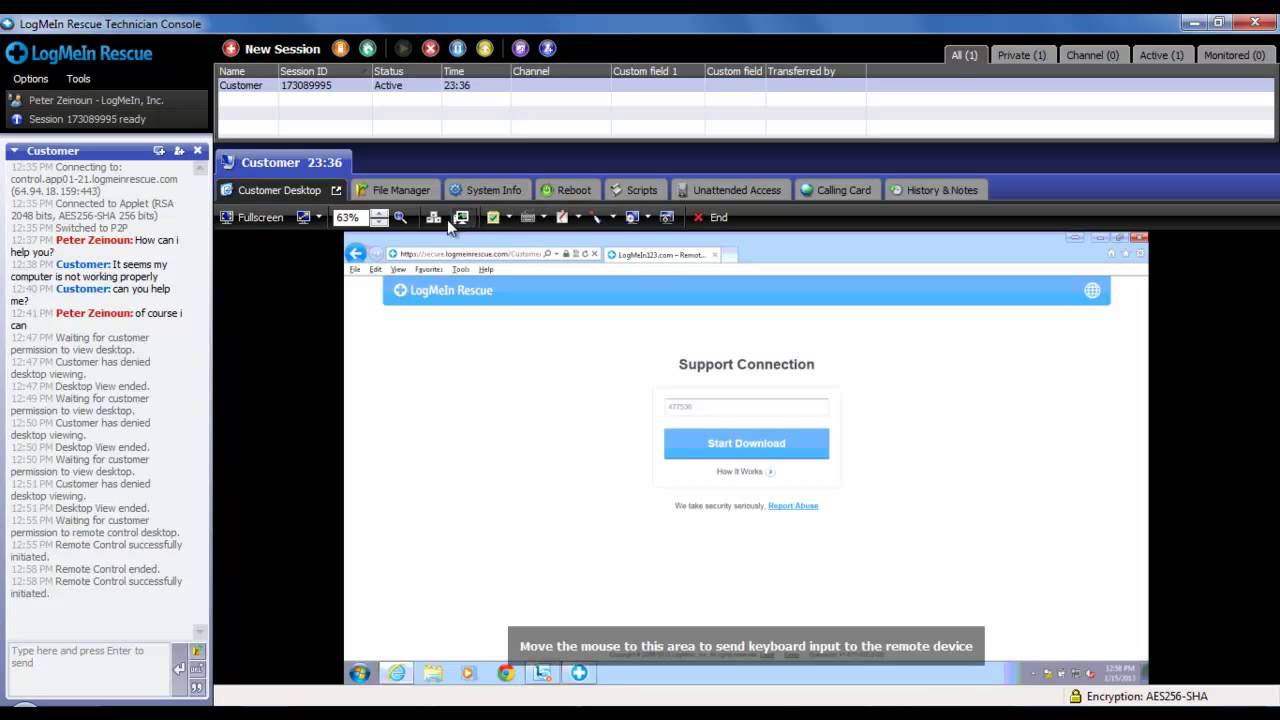Click the red New Session plus icon
Screen dimensions: 1280x720
click(x=231, y=48)
